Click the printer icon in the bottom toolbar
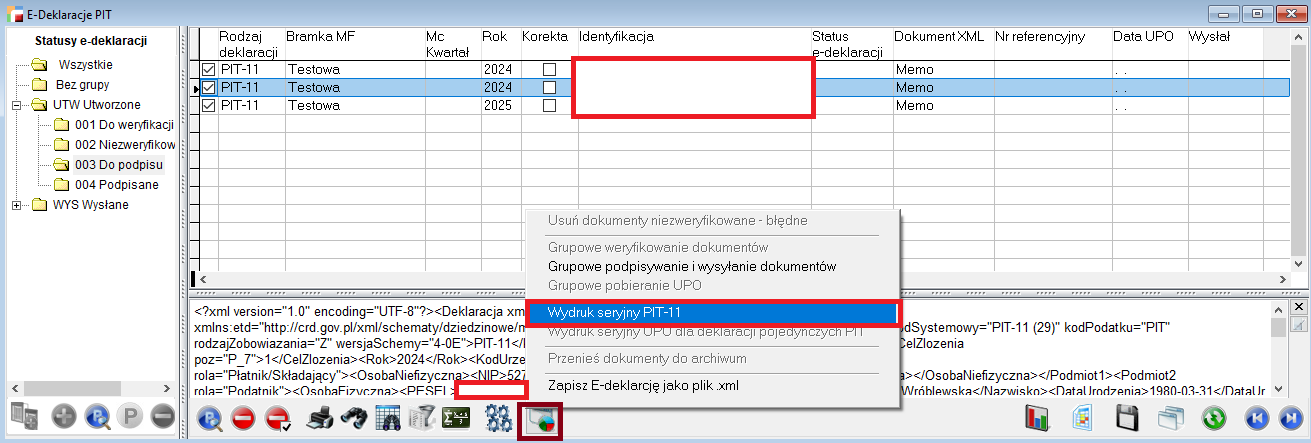 319,419
